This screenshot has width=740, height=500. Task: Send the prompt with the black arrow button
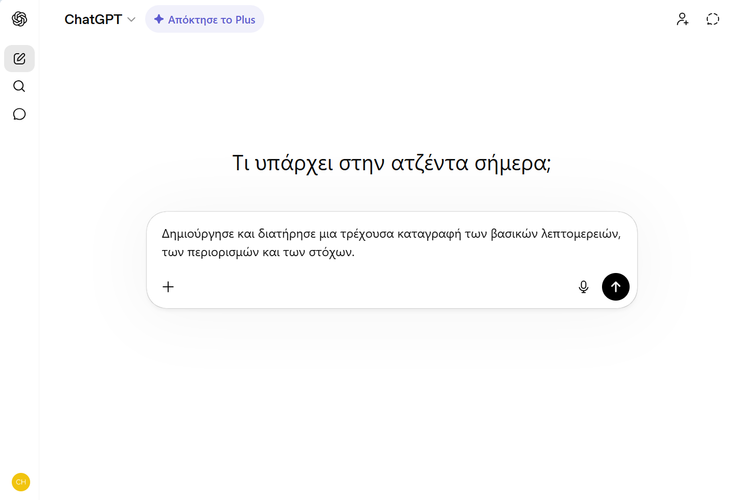[x=615, y=287]
